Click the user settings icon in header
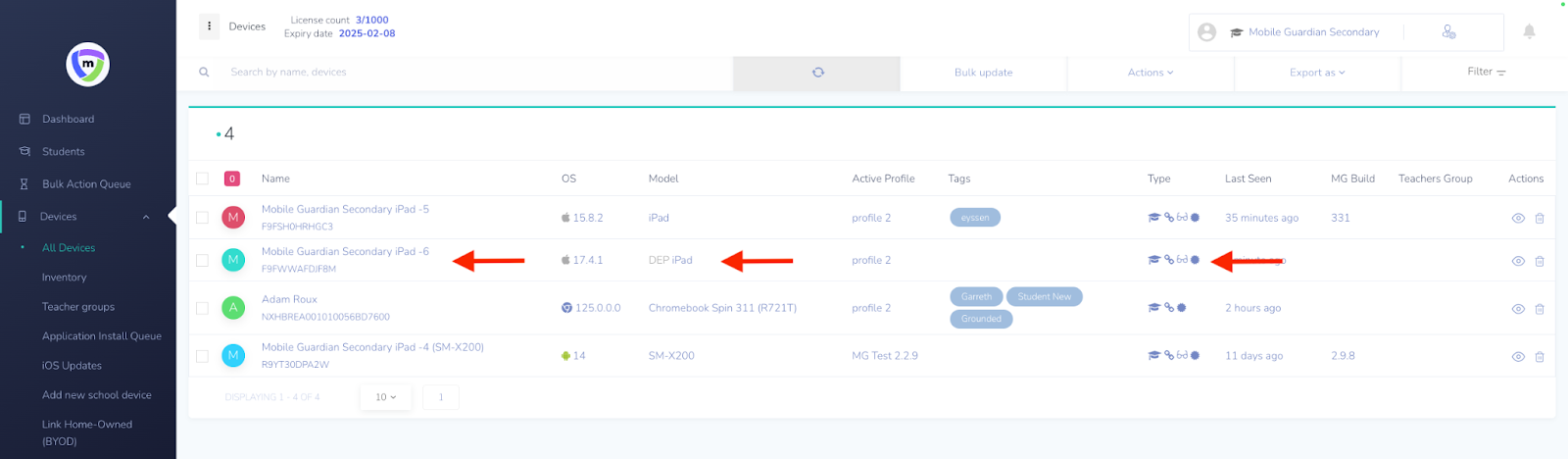Image resolution: width=1568 pixels, height=459 pixels. [x=1448, y=32]
